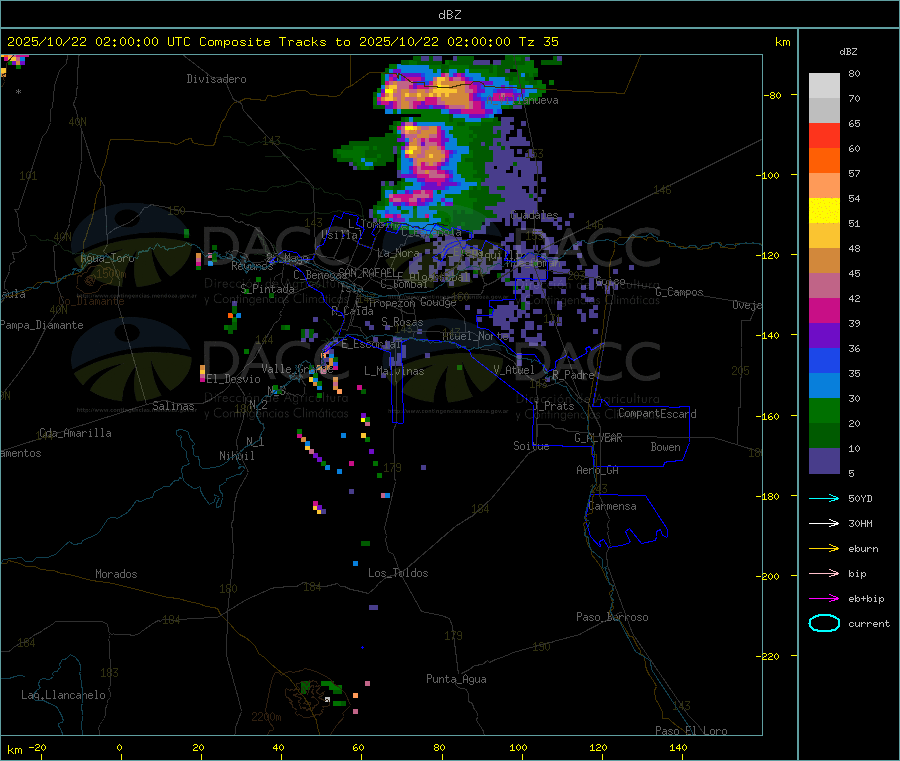Pick the red 60–65 dBZ legend swatch
This screenshot has height=761, width=900.
coord(824,135)
